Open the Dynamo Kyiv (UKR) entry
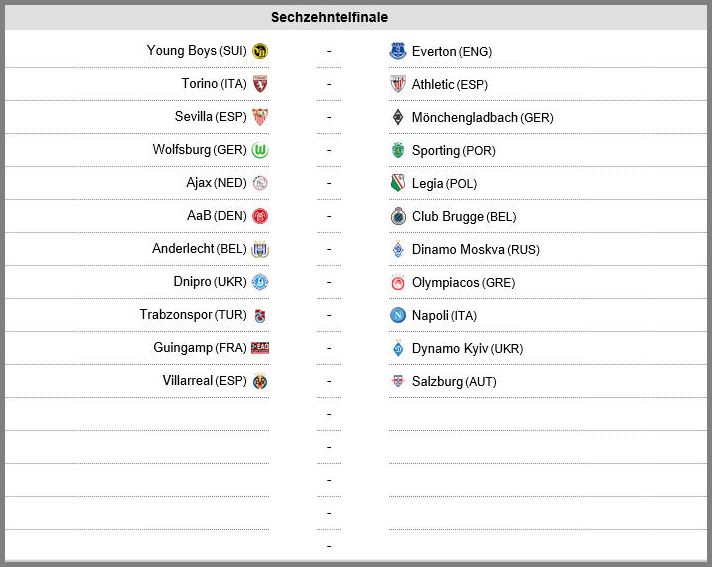The image size is (712, 567). [467, 348]
